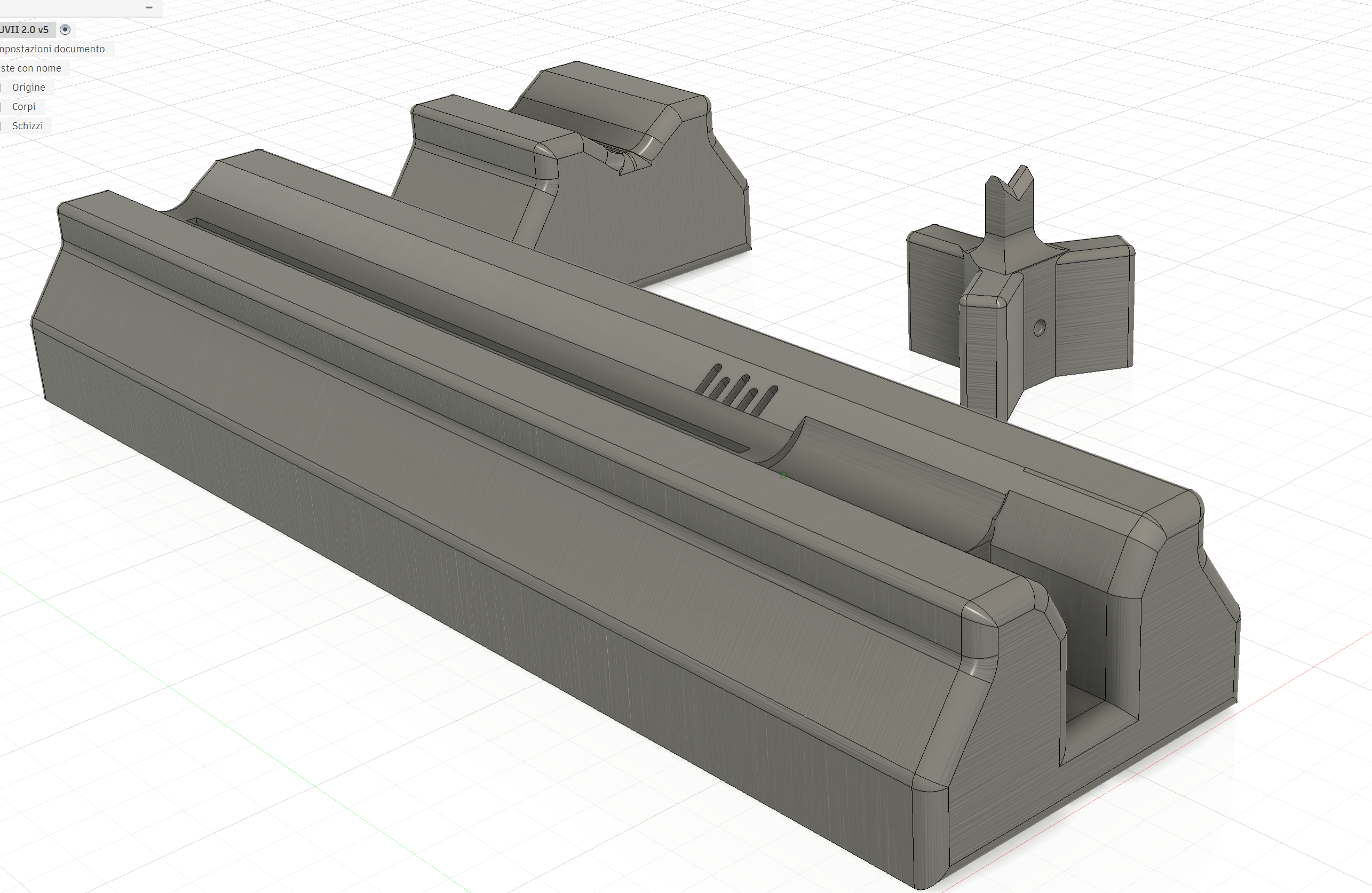Image resolution: width=1372 pixels, height=893 pixels.
Task: Click the five slanted vent slots on the rail
Action: (x=736, y=390)
